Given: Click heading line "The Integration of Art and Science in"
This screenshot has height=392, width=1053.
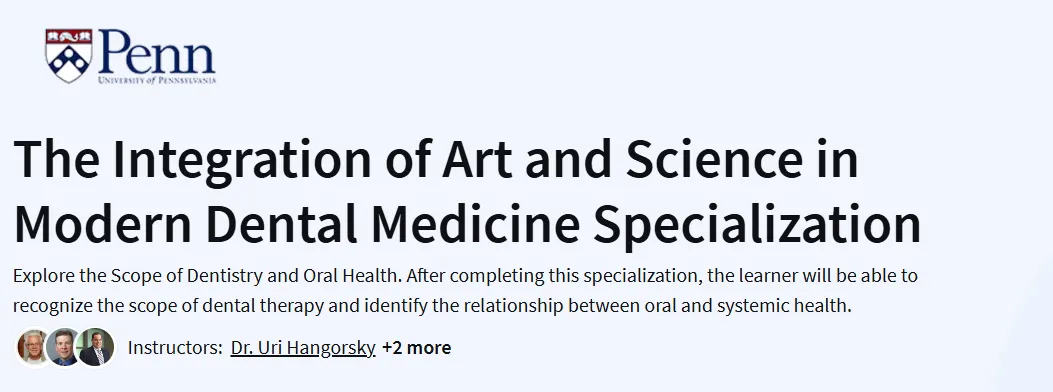Looking at the screenshot, I should click(436, 159).
